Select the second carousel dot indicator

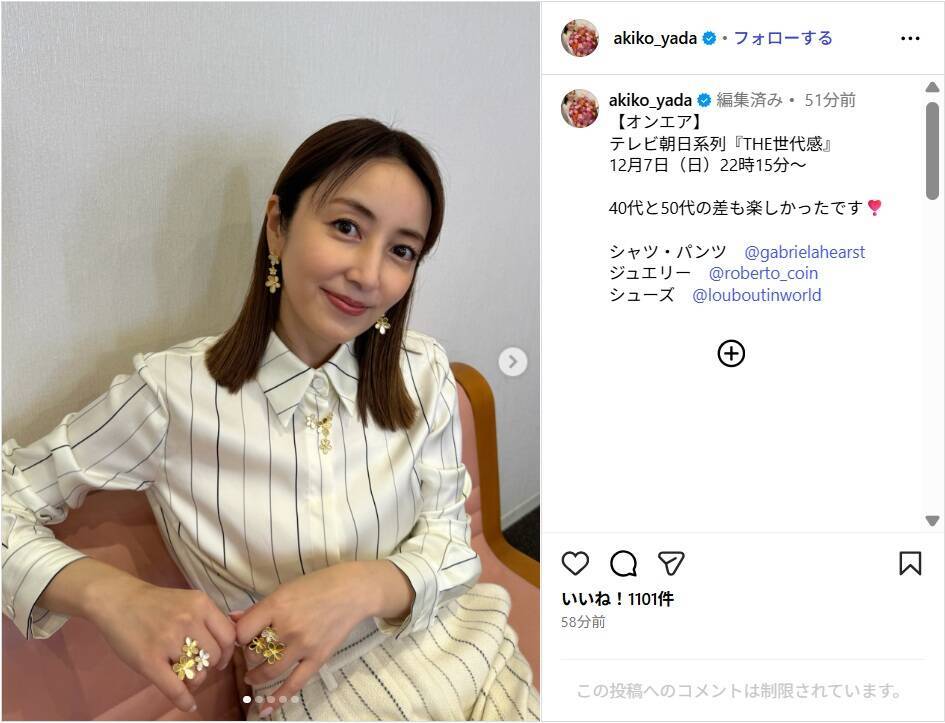259,700
